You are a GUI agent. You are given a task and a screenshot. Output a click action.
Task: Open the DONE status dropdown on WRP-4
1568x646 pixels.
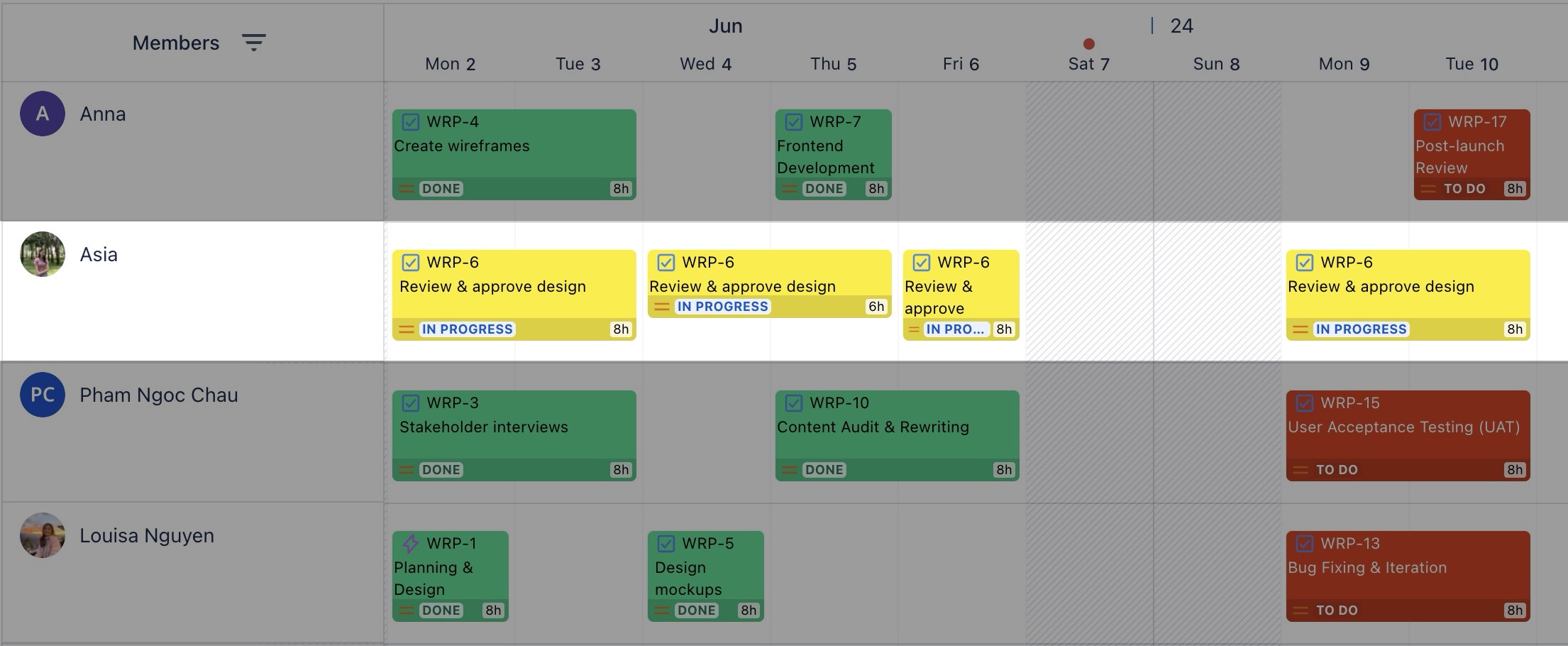point(441,188)
